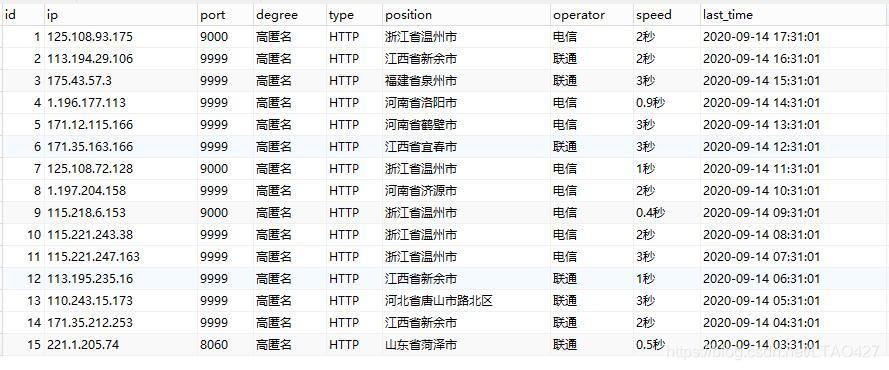This screenshot has width=889, height=370.
Task: Click position 河南省济源市
Action: 421,191
